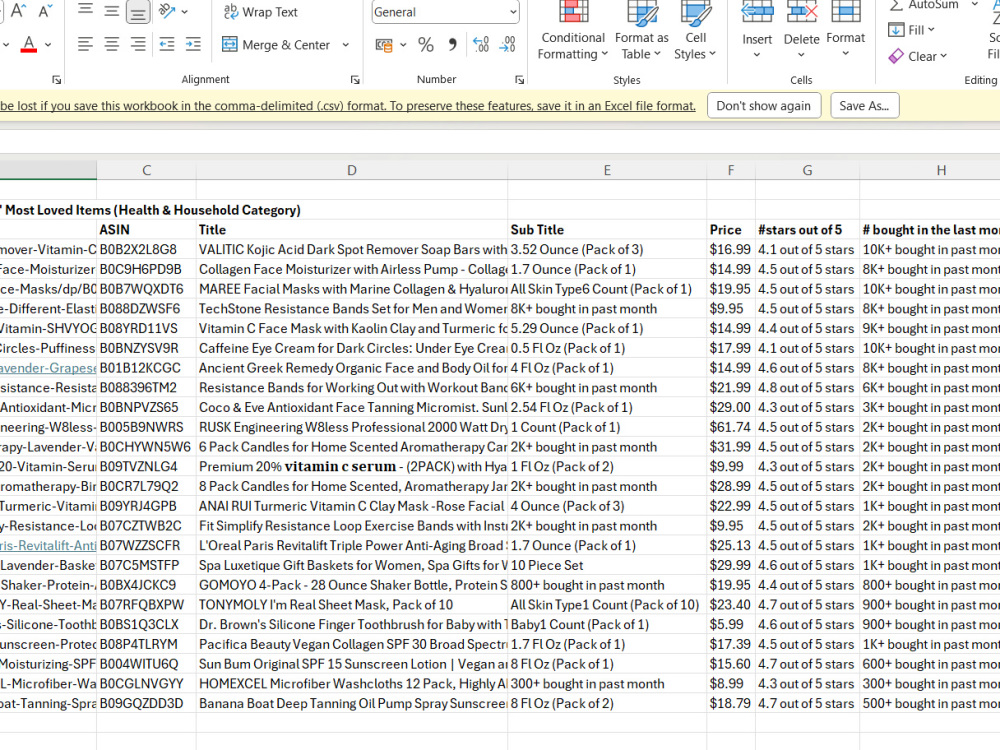
Task: Select the #stars out of 5 header cell
Action: [807, 230]
